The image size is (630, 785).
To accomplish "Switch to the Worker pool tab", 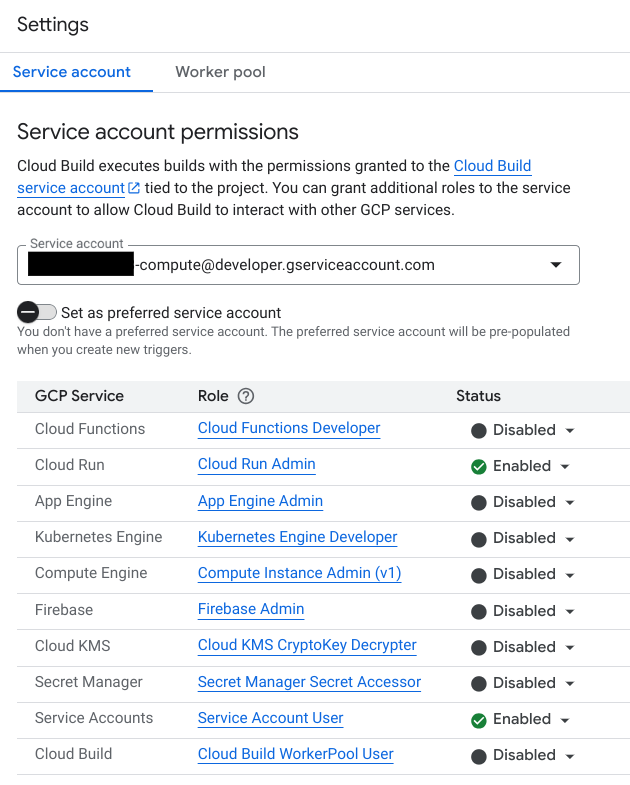I will (x=220, y=72).
